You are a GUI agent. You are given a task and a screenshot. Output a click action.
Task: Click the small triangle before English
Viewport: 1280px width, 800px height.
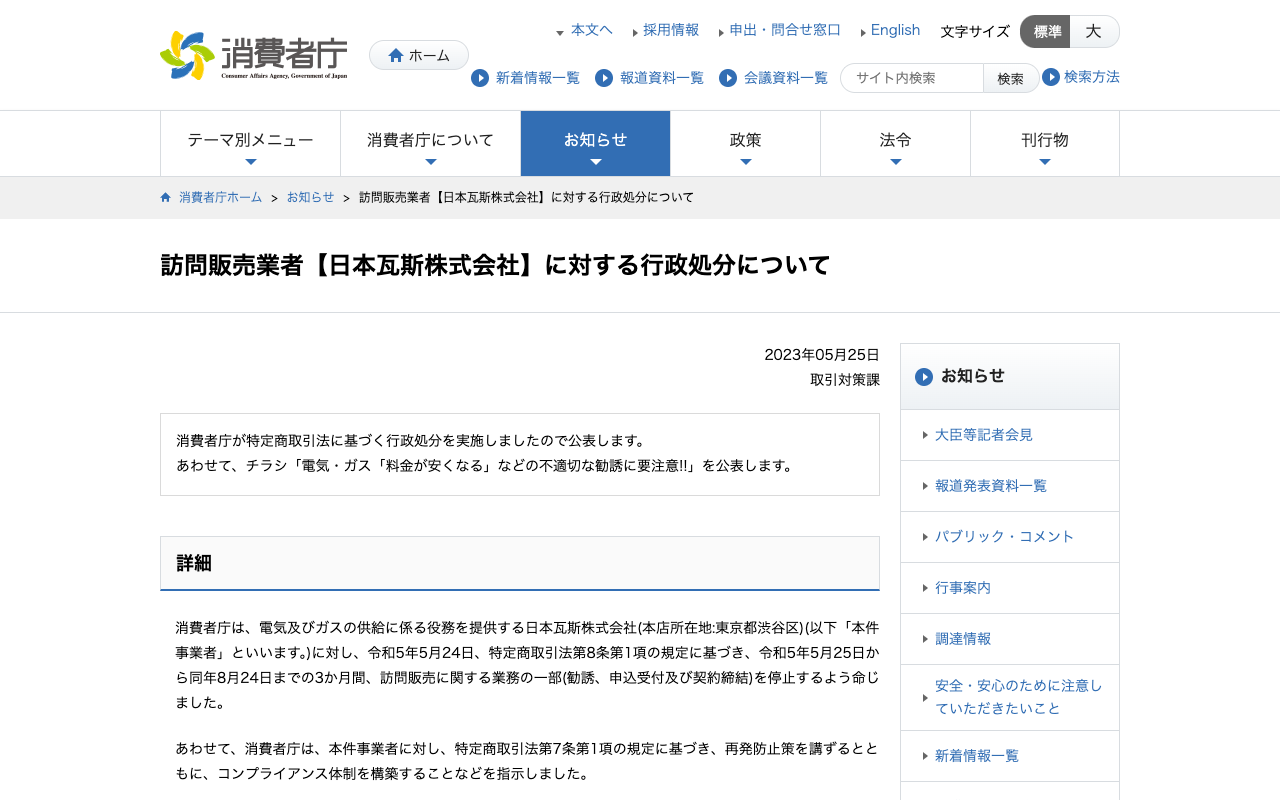point(863,33)
